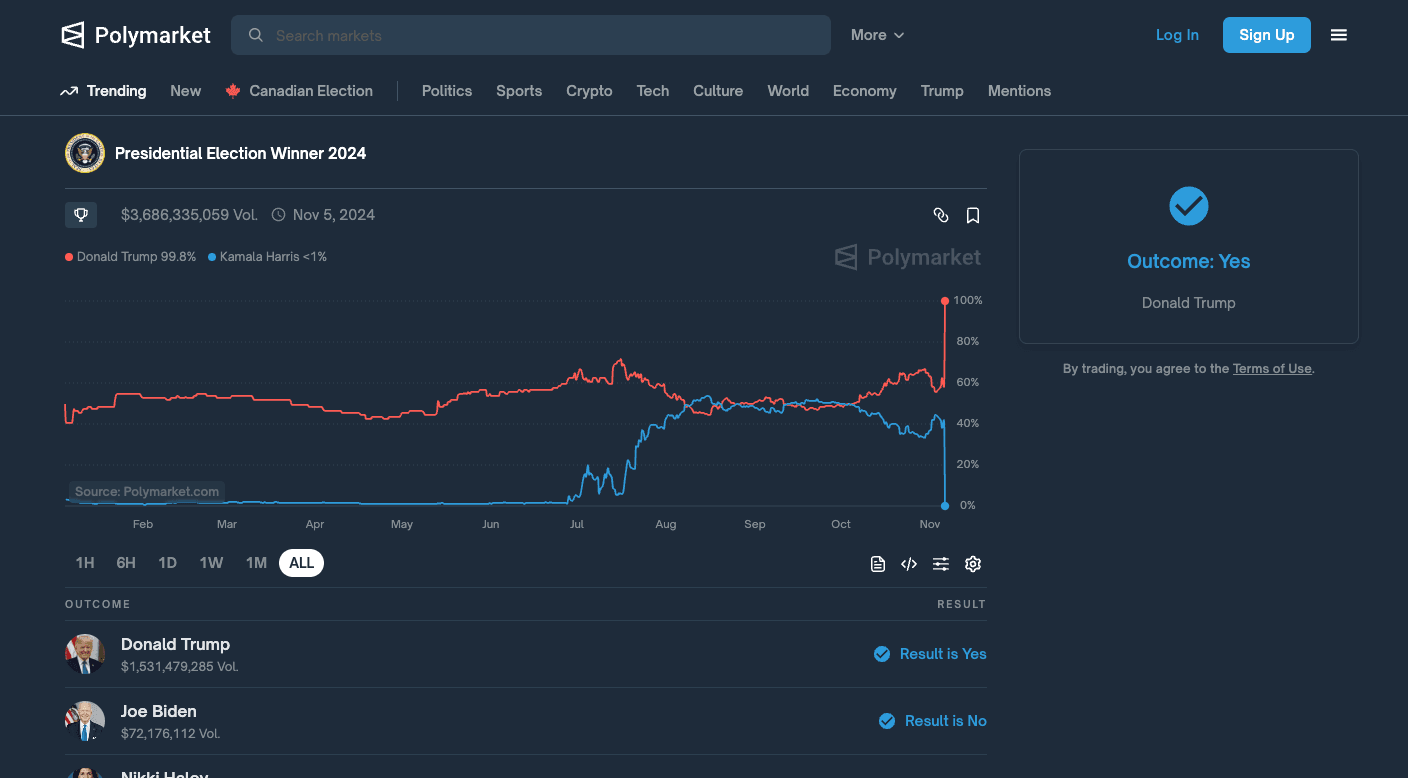The width and height of the screenshot is (1408, 778).
Task: Select the 1H time range
Action: point(85,563)
